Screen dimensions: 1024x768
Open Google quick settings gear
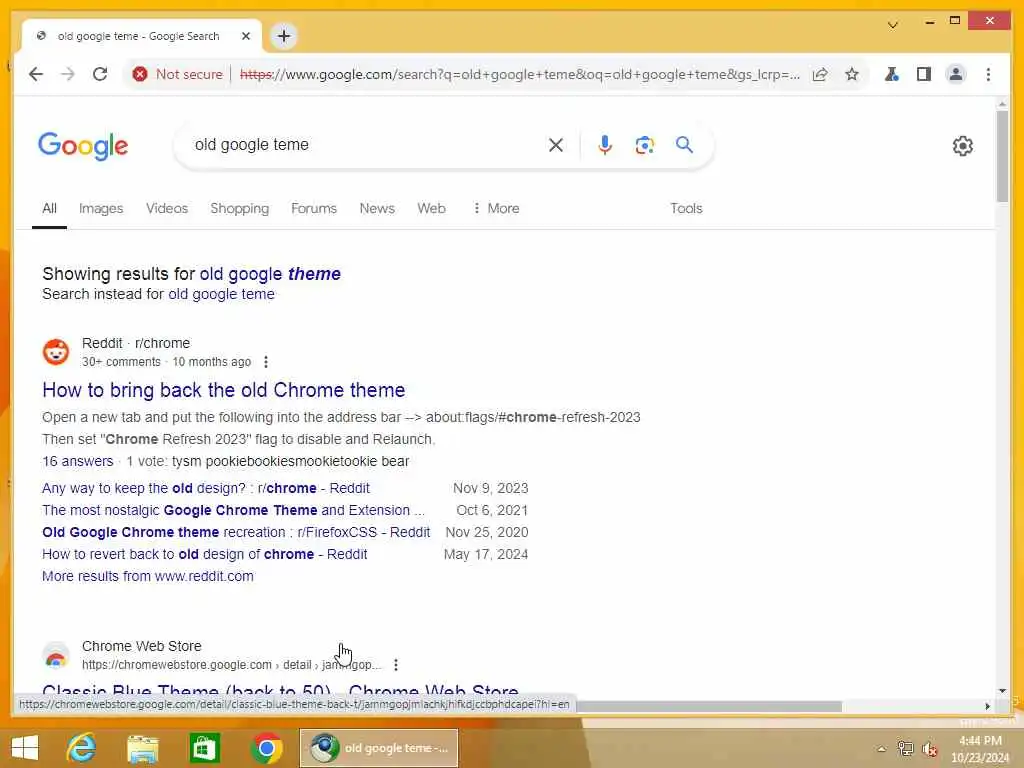point(963,146)
